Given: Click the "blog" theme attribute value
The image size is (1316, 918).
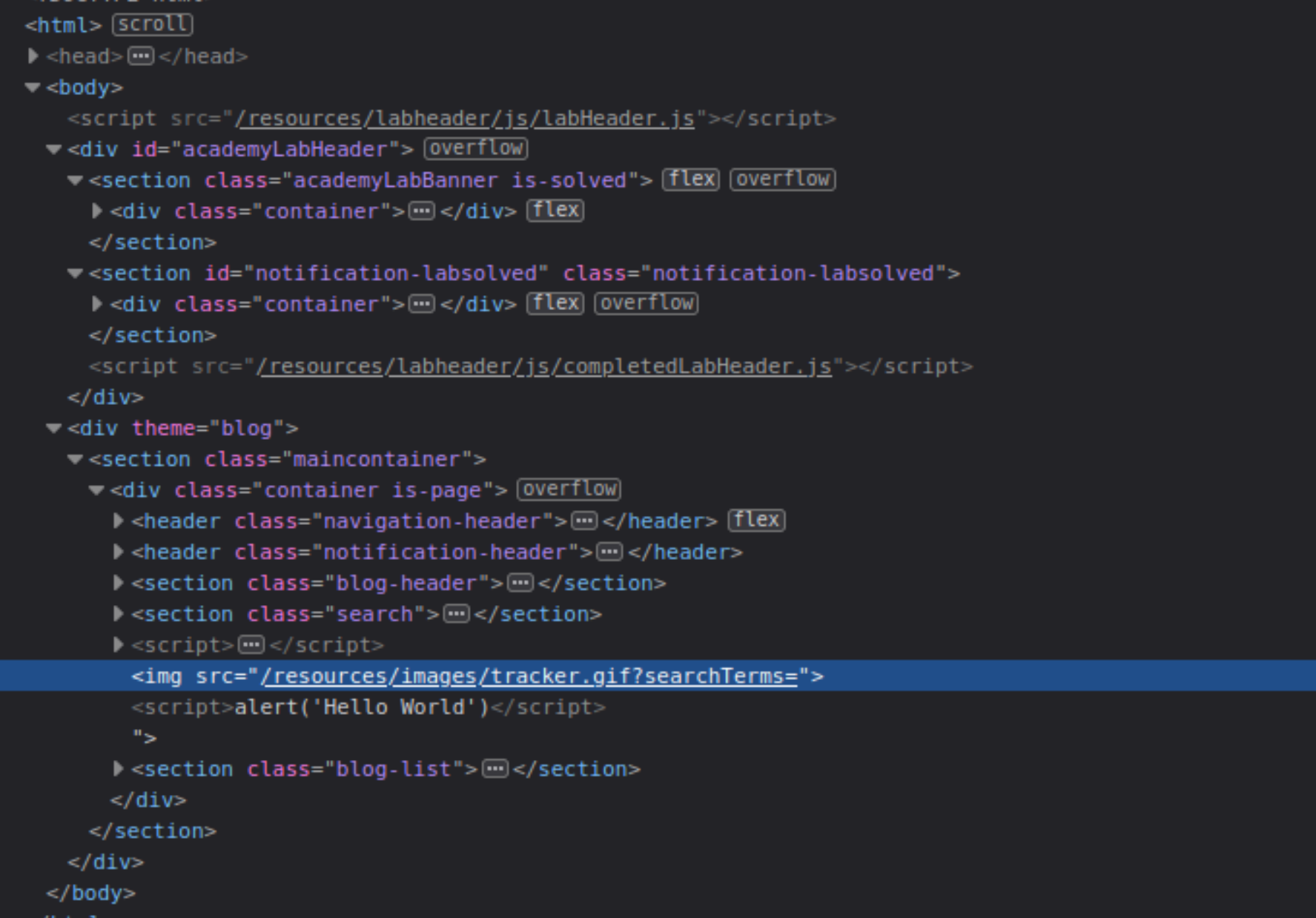Looking at the screenshot, I should tap(248, 428).
